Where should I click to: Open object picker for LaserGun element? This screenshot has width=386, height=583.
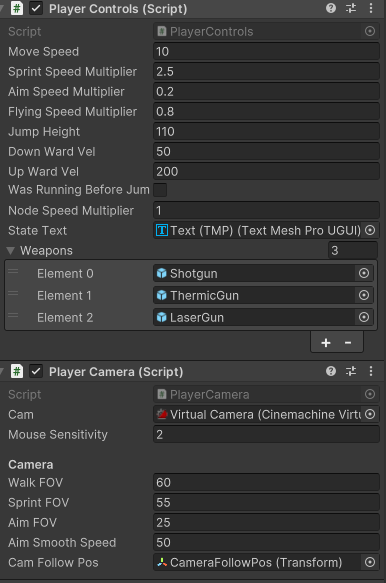pyautogui.click(x=364, y=317)
